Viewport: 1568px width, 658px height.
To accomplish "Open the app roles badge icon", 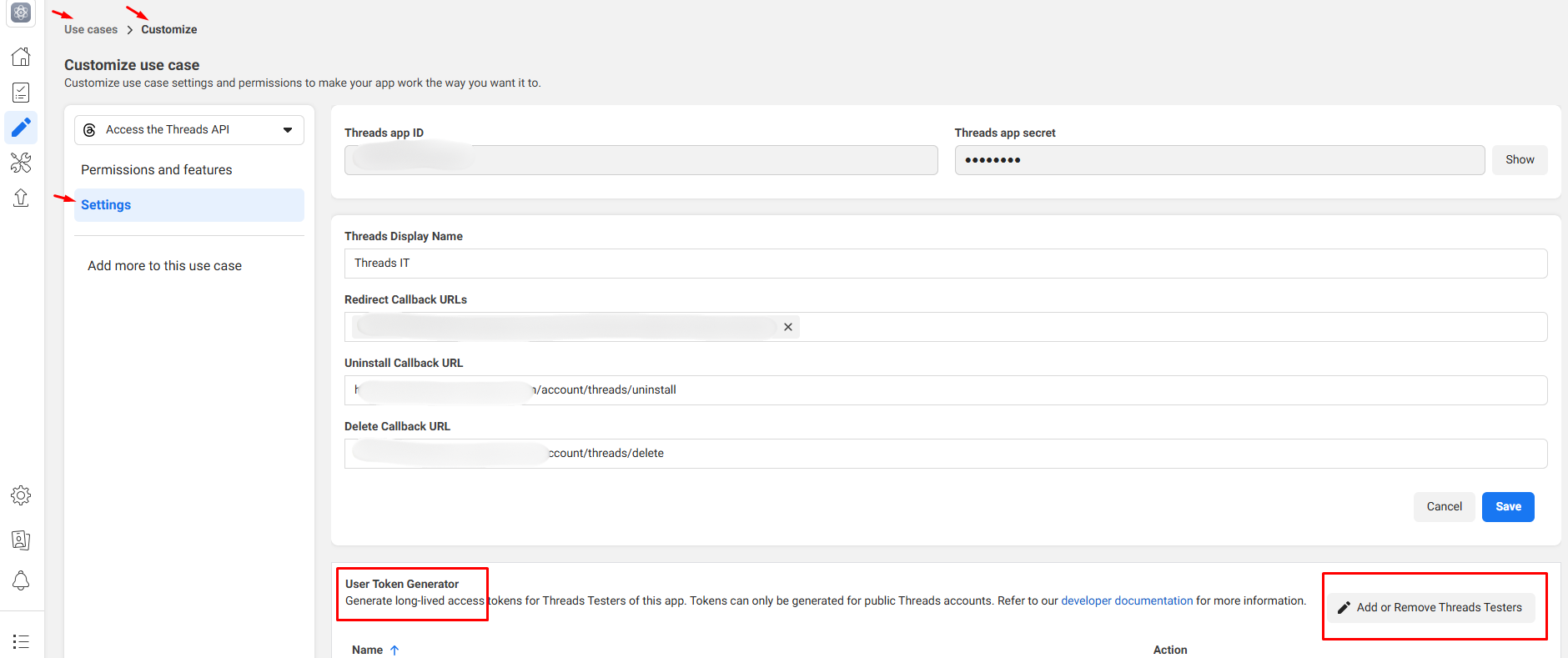I will [21, 540].
